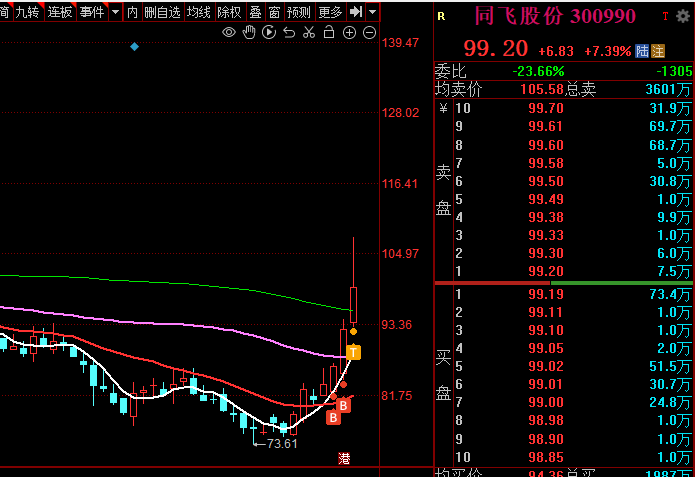Zoom out with the minus circle icon
The image size is (695, 477).
point(369,33)
